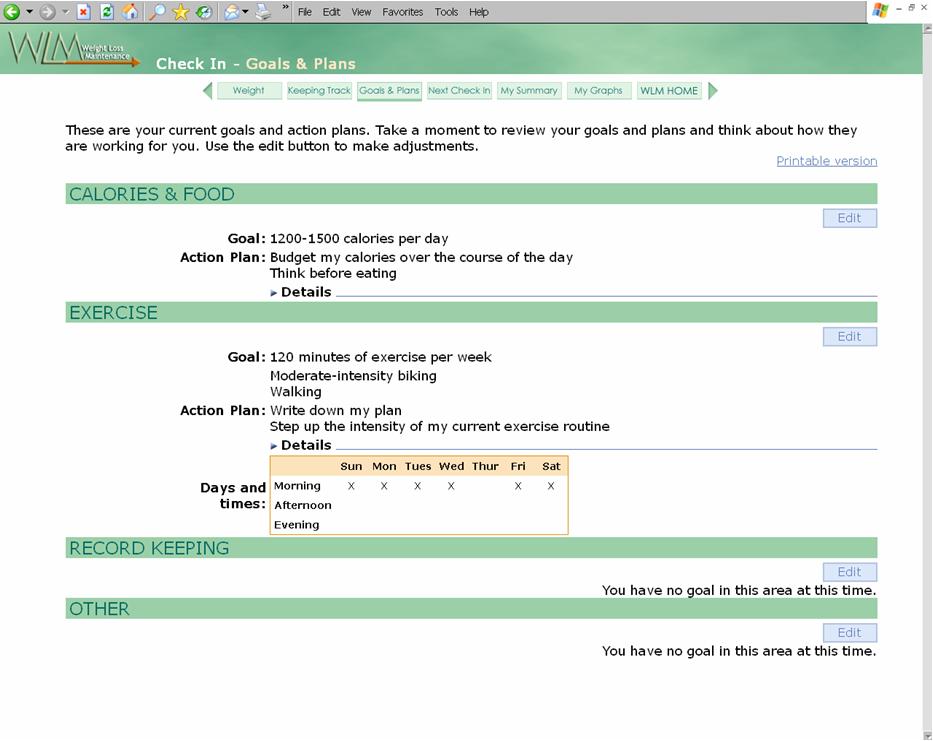Open Search using the magnifier icon
Screen dimensions: 933x741
[158, 12]
